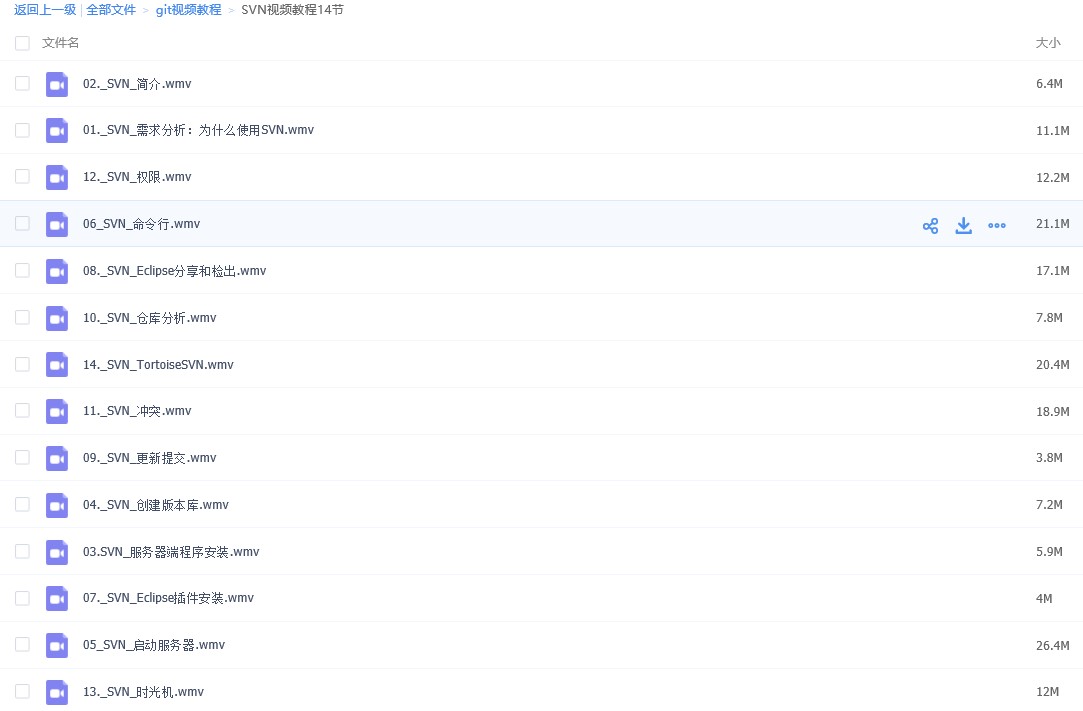Open file 02._SVN_简介.wmv
The width and height of the screenshot is (1083, 711).
pyautogui.click(x=137, y=84)
